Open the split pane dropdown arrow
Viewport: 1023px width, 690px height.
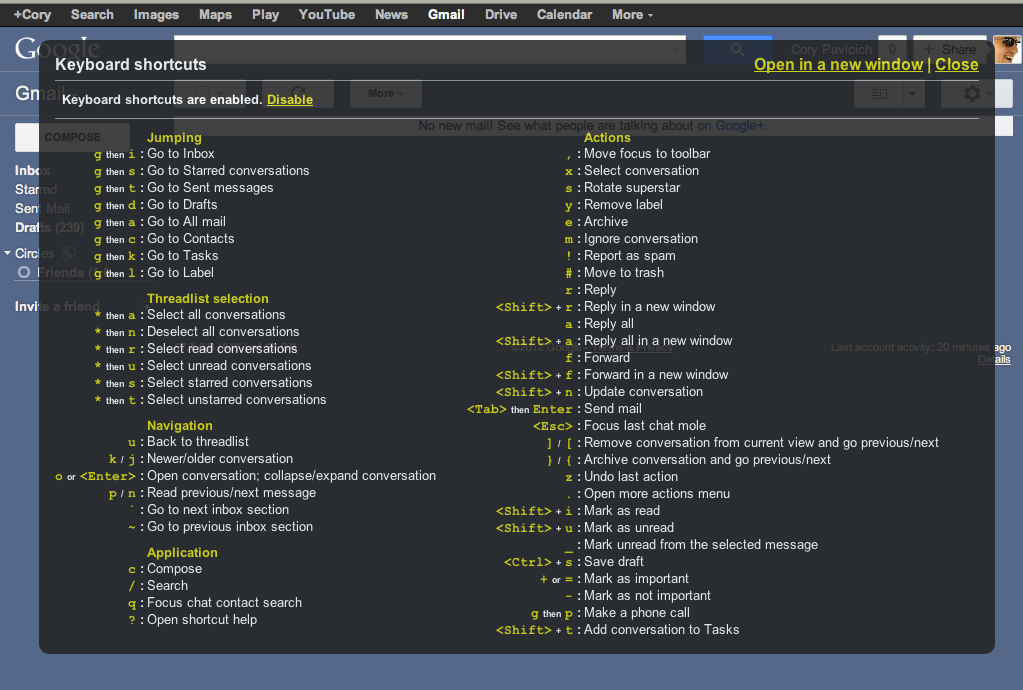[x=912, y=94]
